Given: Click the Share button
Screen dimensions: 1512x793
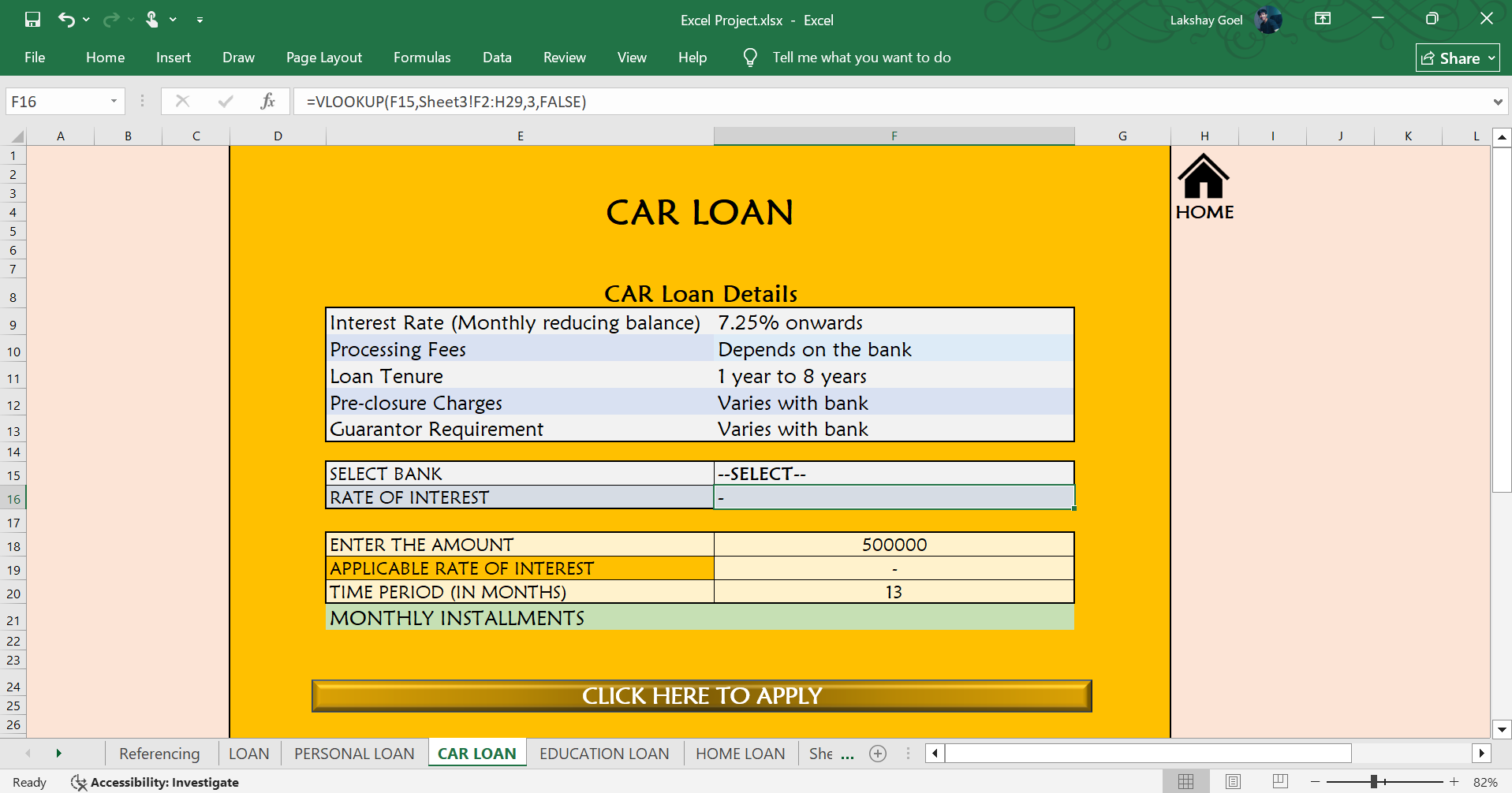Looking at the screenshot, I should [x=1458, y=58].
